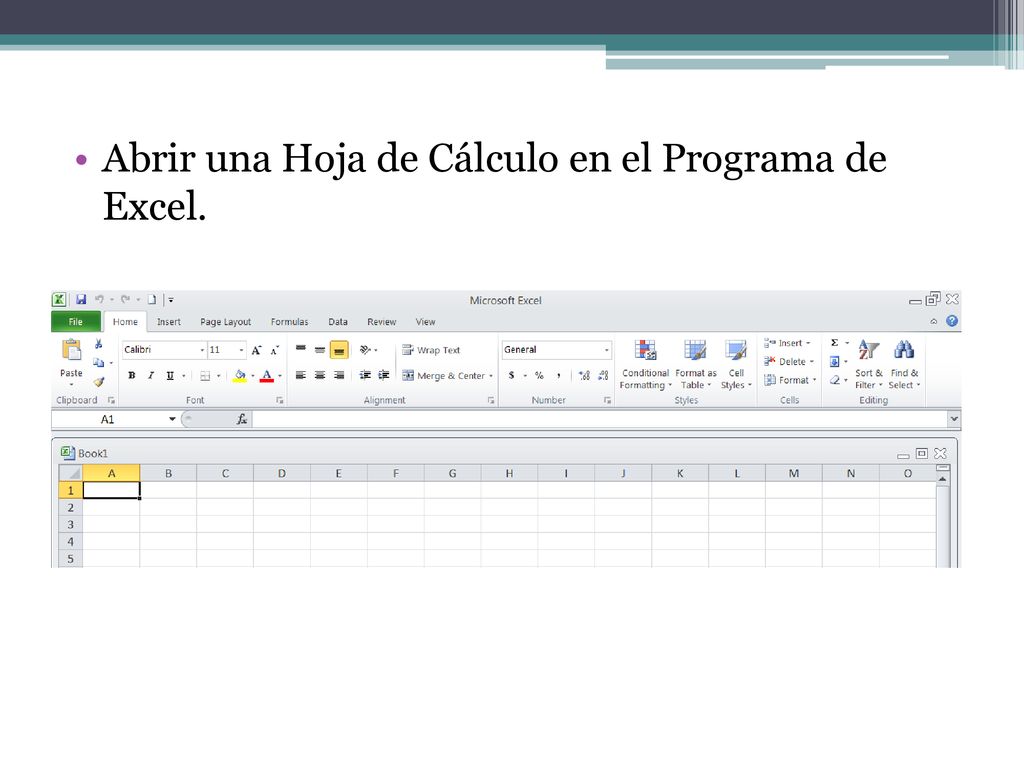Click Increase Indent icon

[384, 376]
